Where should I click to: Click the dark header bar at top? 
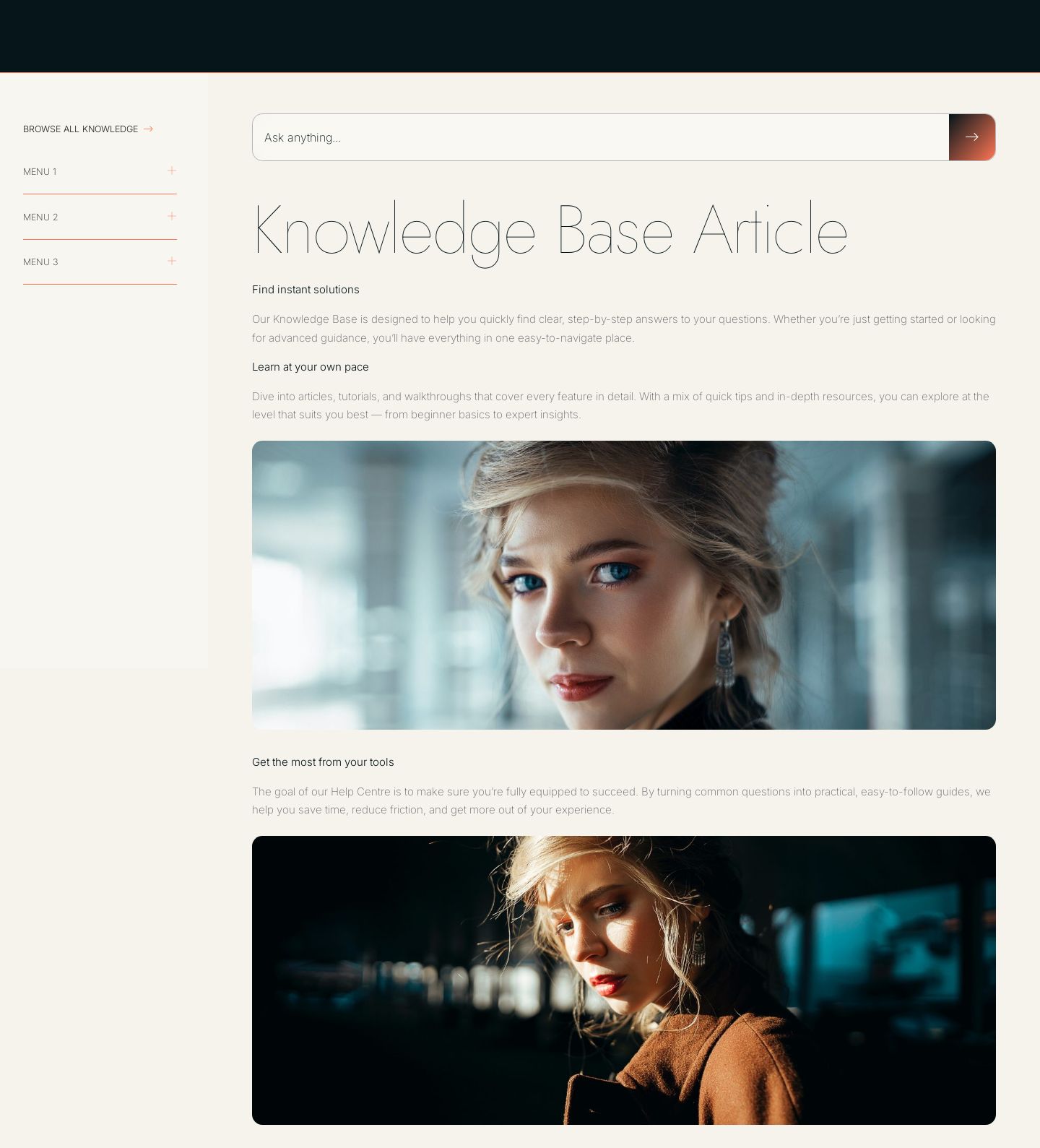pyautogui.click(x=520, y=36)
